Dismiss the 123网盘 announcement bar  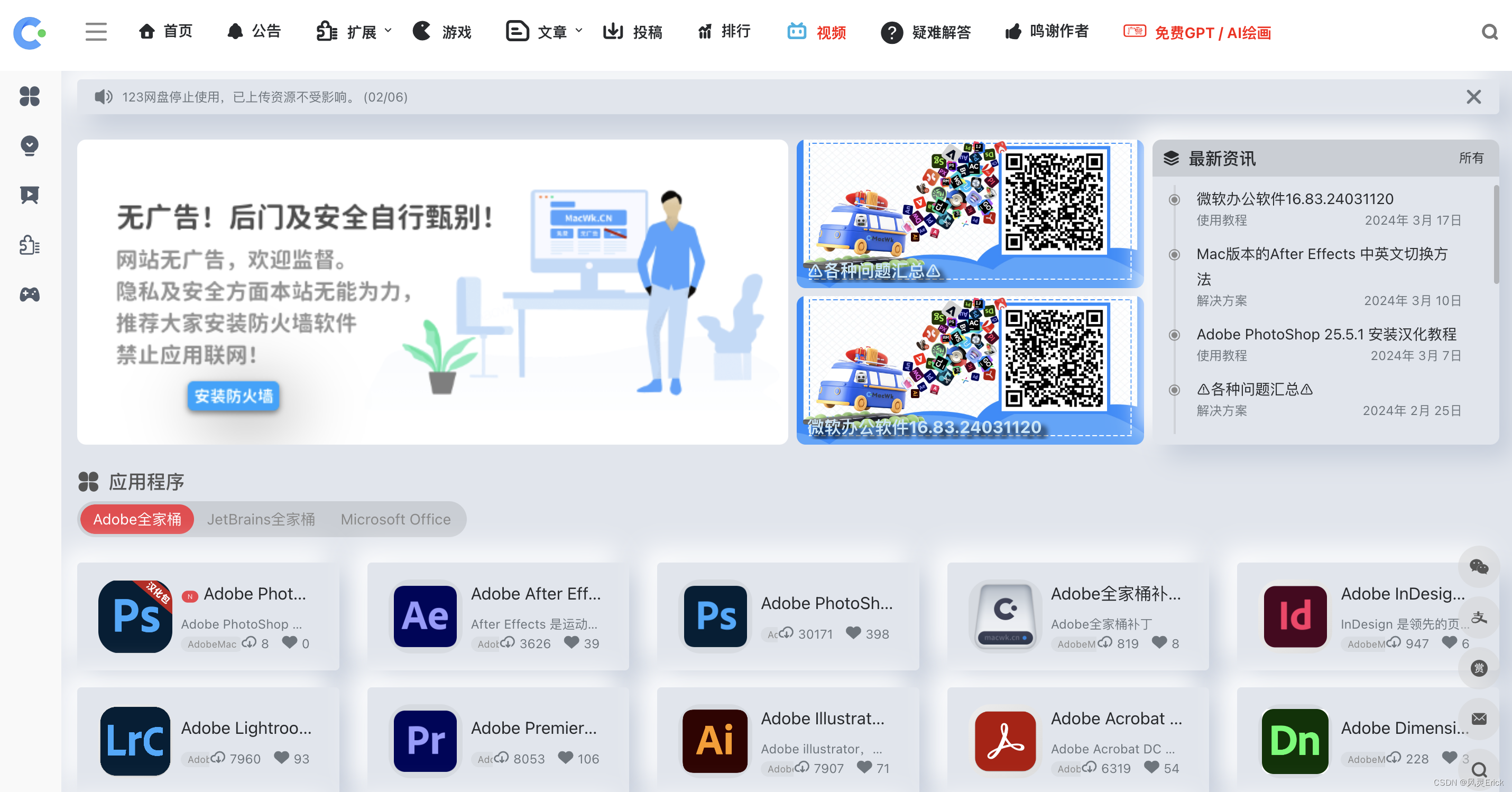pyautogui.click(x=1473, y=97)
